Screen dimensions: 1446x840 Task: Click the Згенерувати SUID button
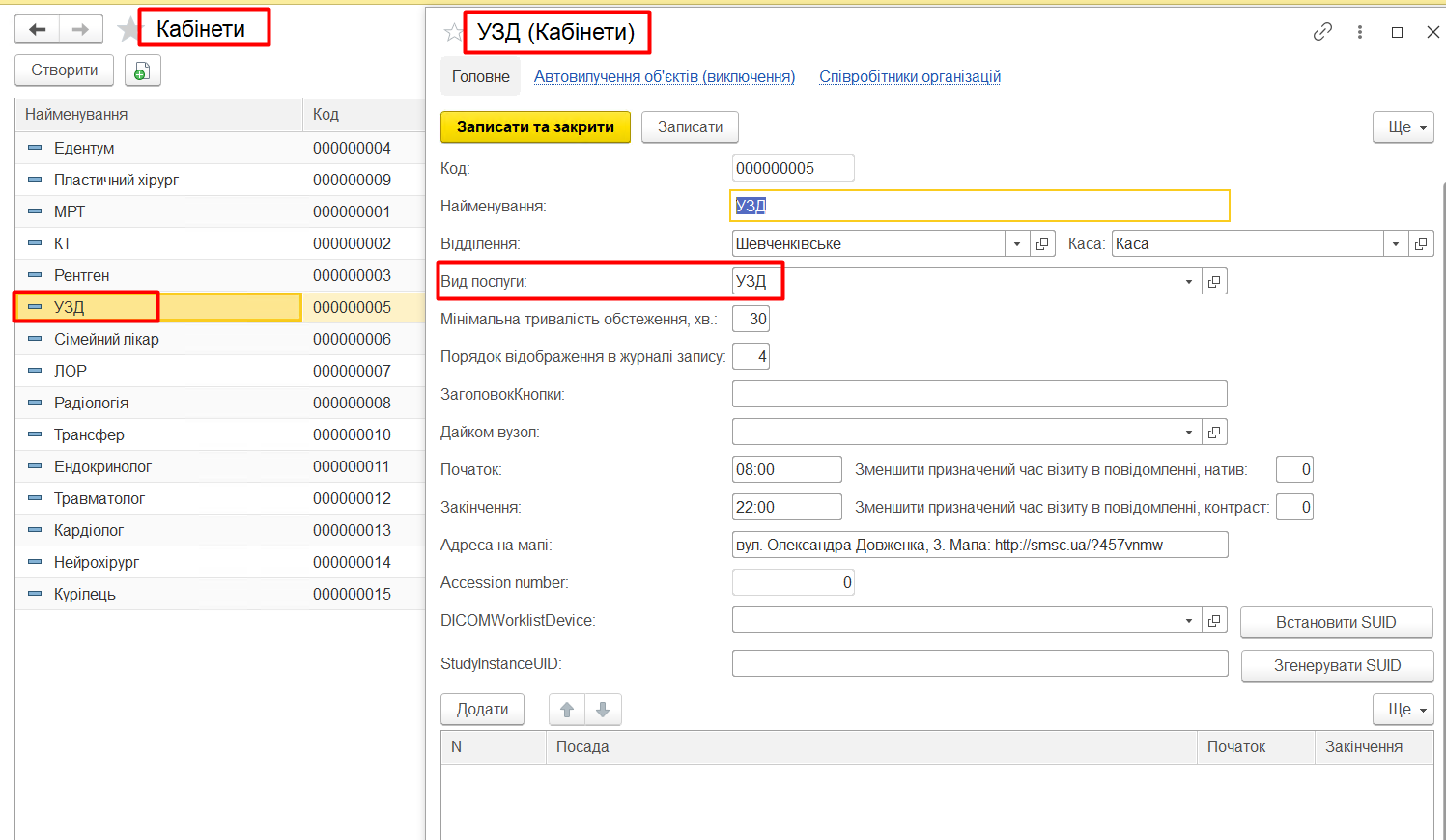(1337, 666)
